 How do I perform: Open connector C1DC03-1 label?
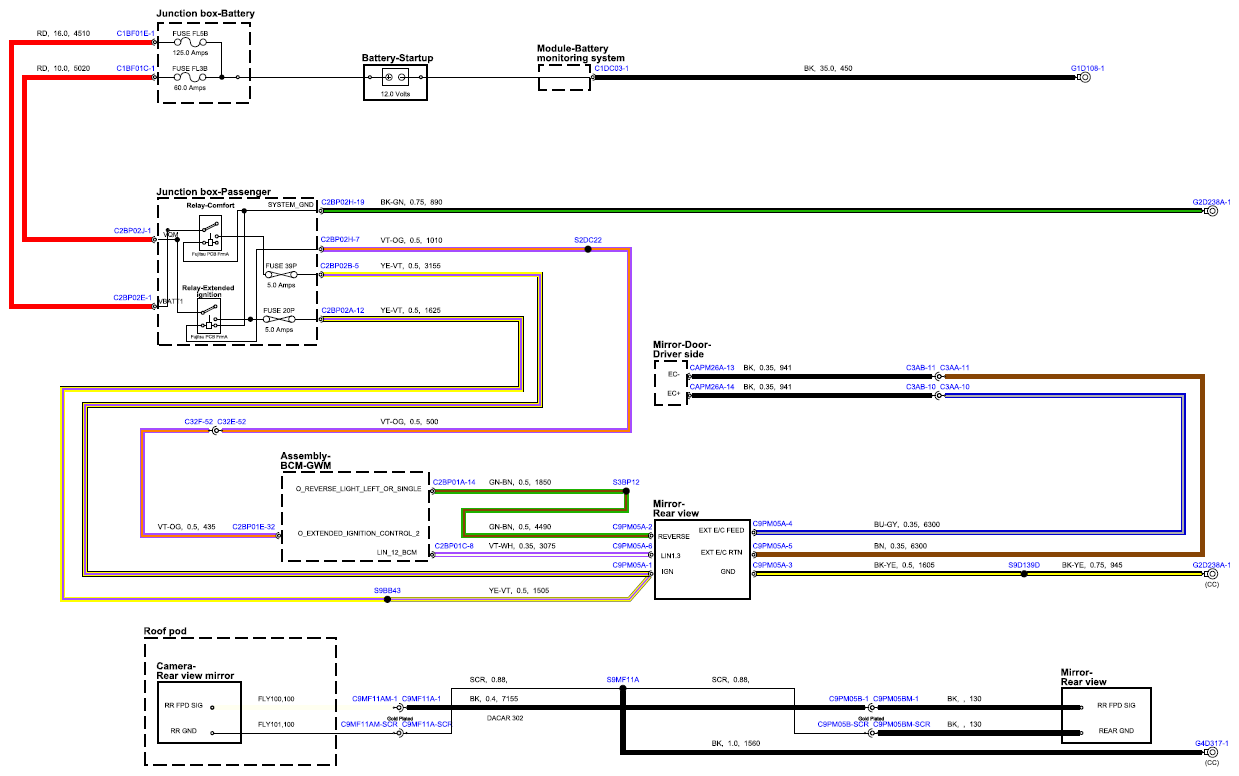click(x=611, y=68)
